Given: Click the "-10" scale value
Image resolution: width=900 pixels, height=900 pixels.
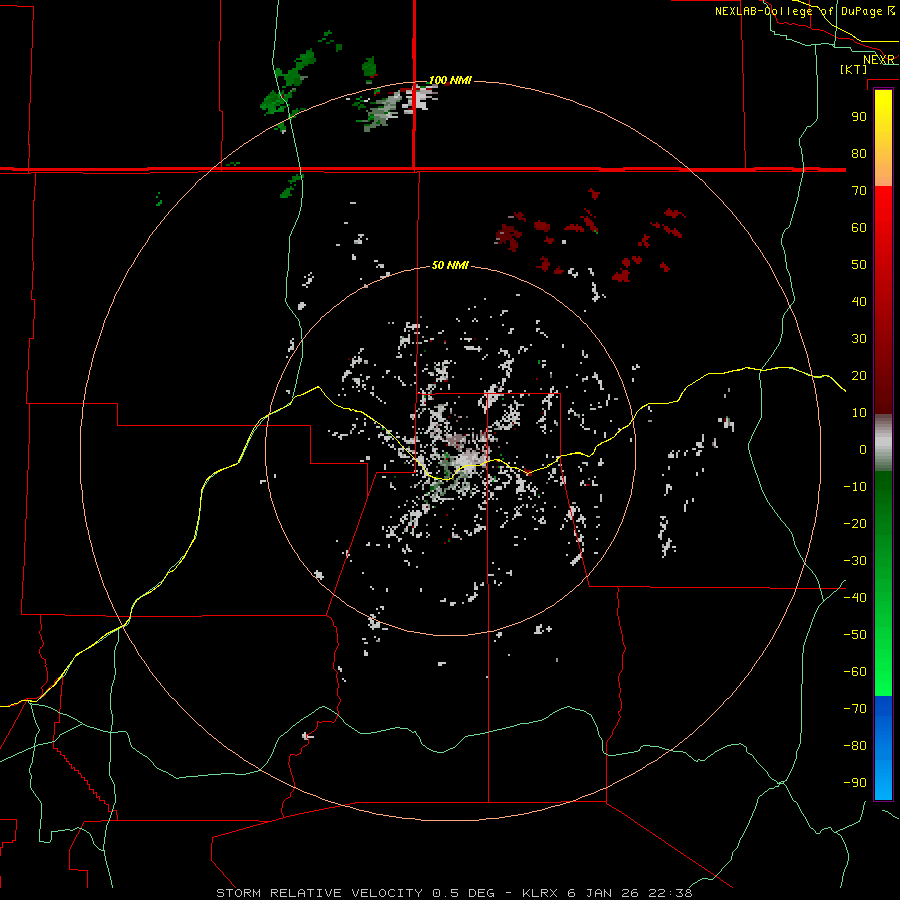Looking at the screenshot, I should [x=855, y=487].
